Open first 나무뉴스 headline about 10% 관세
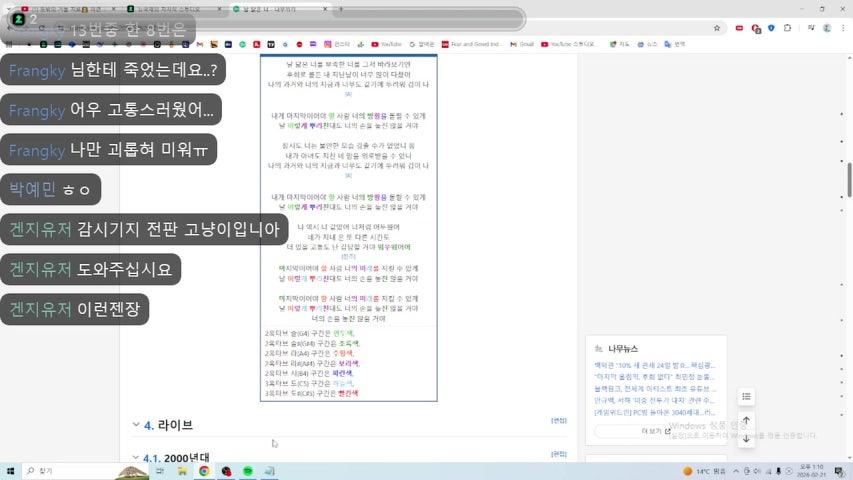Viewport: 853px width, 480px height. 655,365
